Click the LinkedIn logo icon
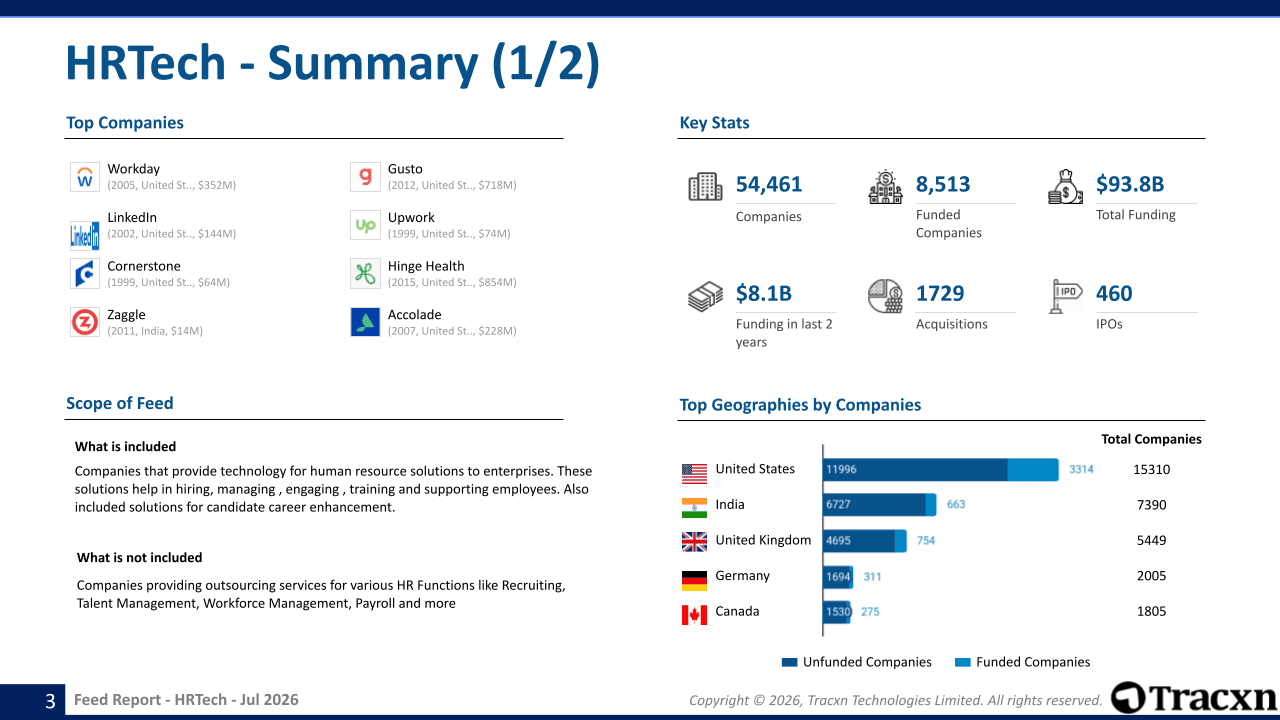The height and width of the screenshot is (720, 1280). tap(85, 235)
